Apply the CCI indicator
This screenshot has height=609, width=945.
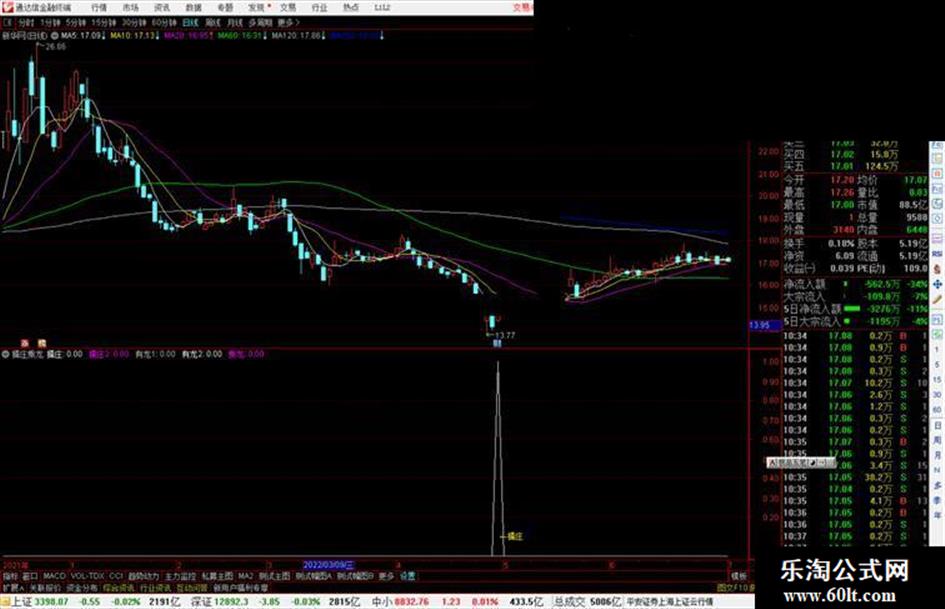tap(116, 576)
